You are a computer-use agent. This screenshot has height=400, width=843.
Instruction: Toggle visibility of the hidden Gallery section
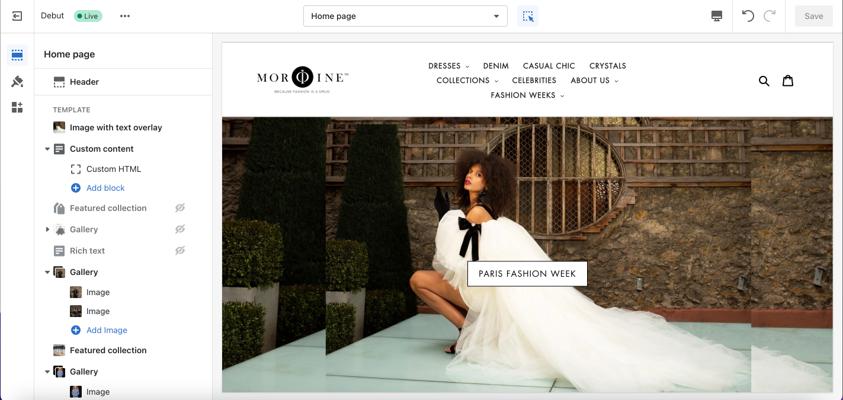tap(180, 229)
